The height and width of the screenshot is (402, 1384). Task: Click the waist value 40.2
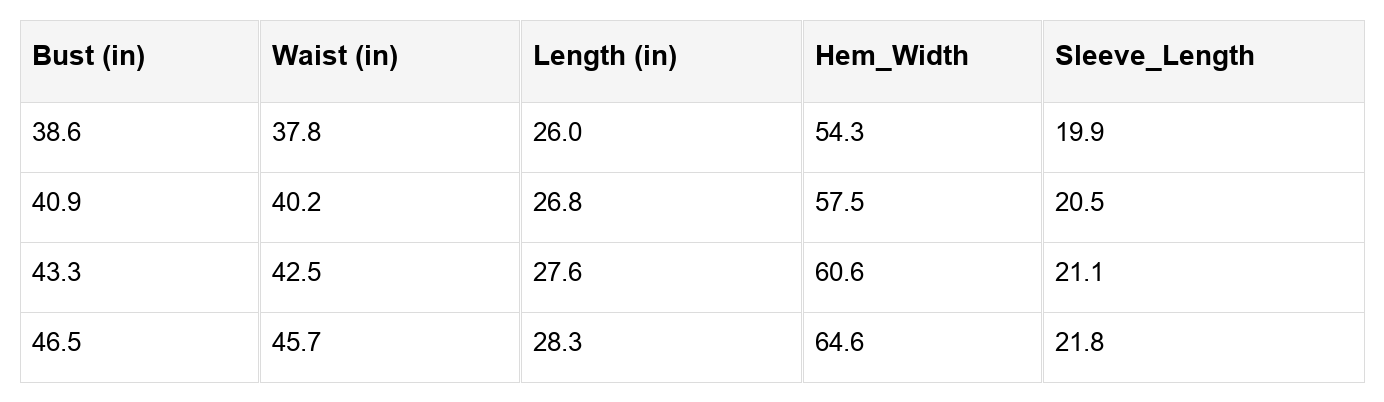point(297,203)
